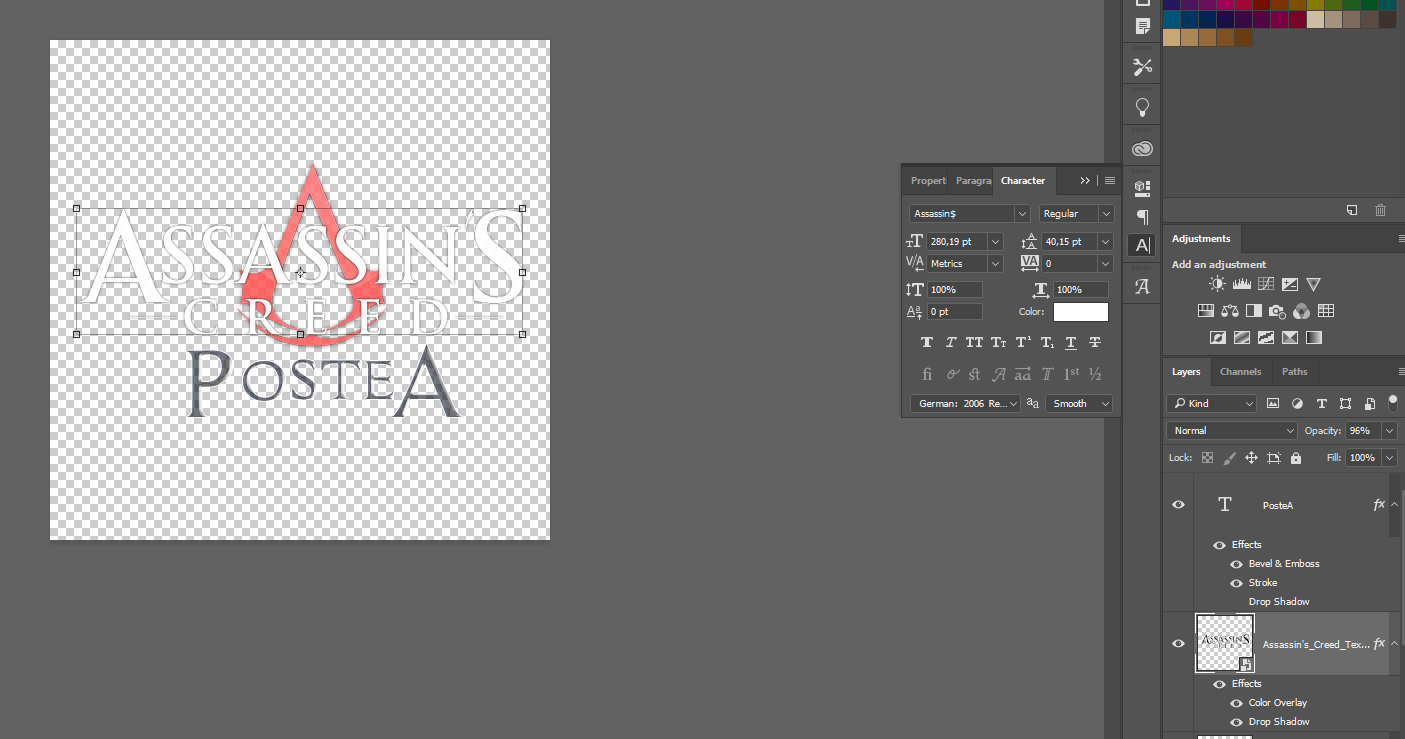This screenshot has height=739, width=1405.
Task: Toggle layer filtering on/off switch
Action: [1392, 403]
